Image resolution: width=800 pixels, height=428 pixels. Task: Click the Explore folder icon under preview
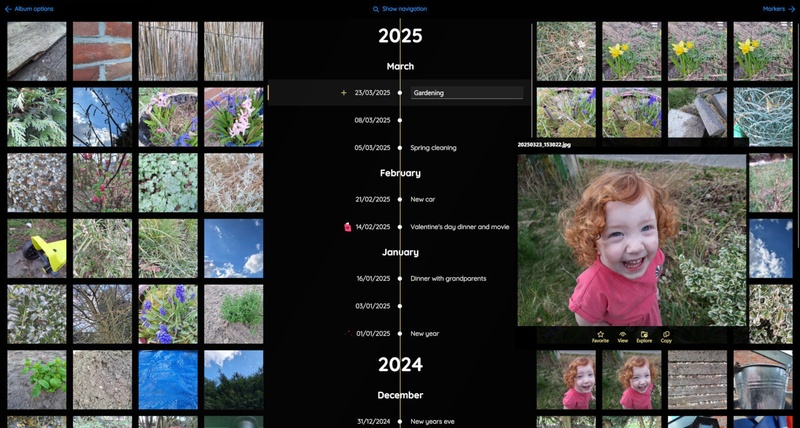pos(644,334)
